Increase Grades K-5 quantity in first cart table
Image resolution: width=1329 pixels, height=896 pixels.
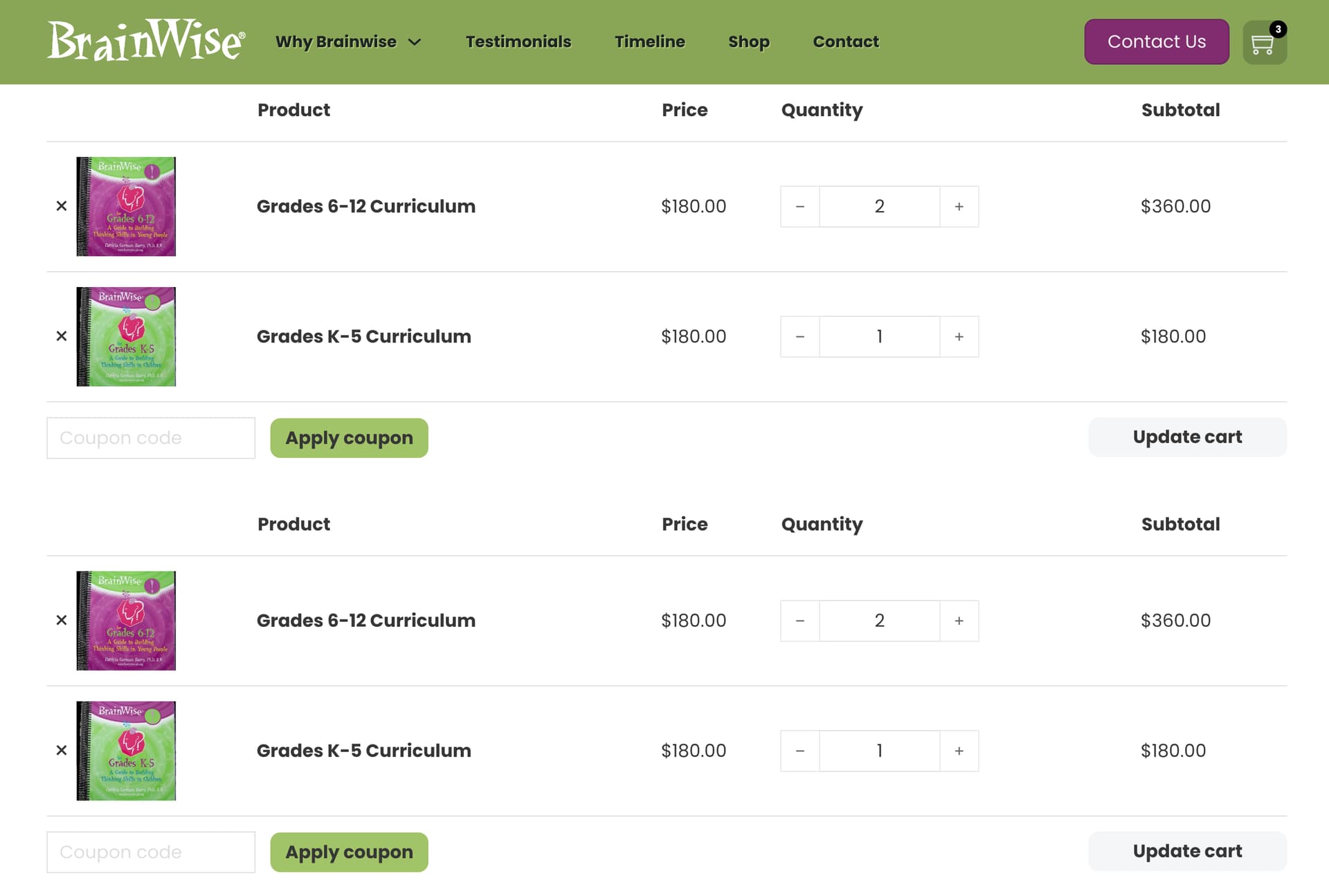click(x=959, y=336)
